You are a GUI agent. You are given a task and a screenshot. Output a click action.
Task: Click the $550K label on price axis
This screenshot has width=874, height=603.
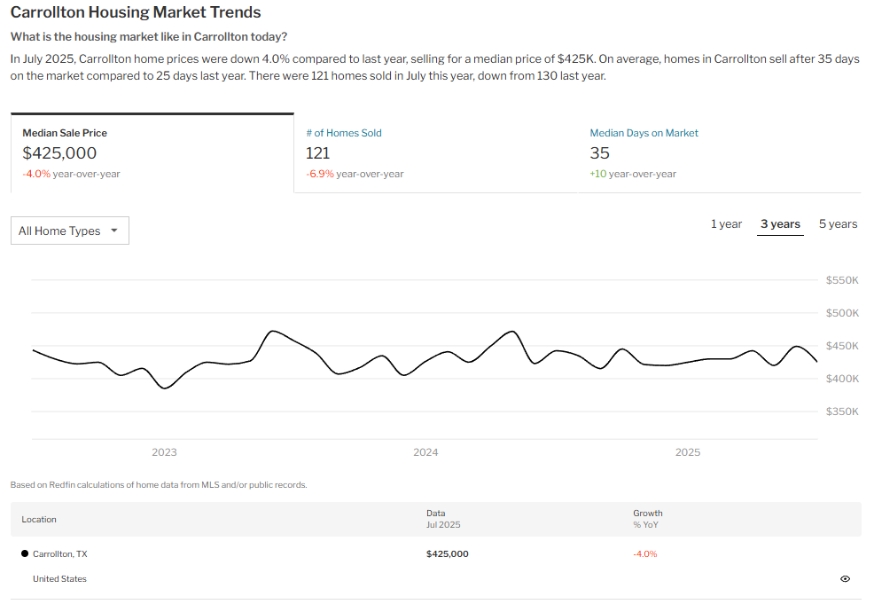[842, 281]
